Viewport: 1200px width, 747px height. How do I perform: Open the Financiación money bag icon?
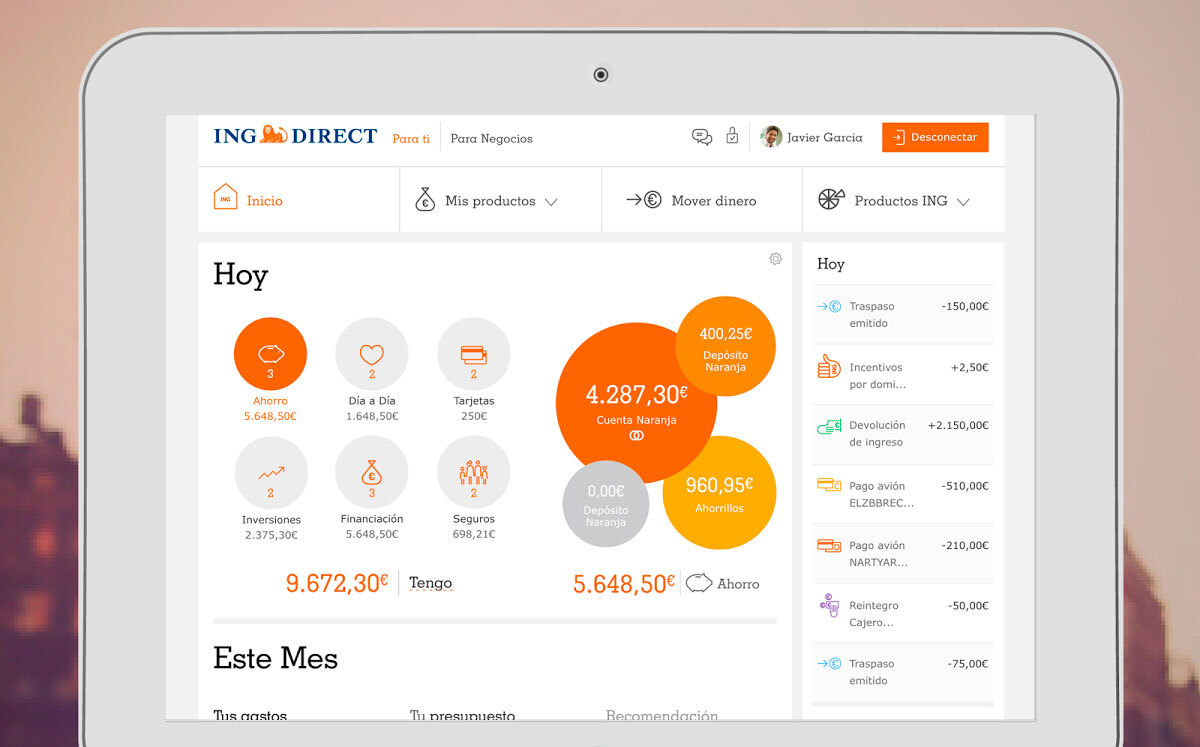(x=371, y=471)
